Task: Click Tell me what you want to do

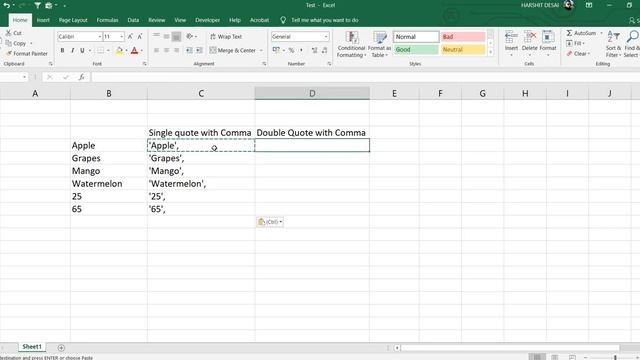Action: 324,20
